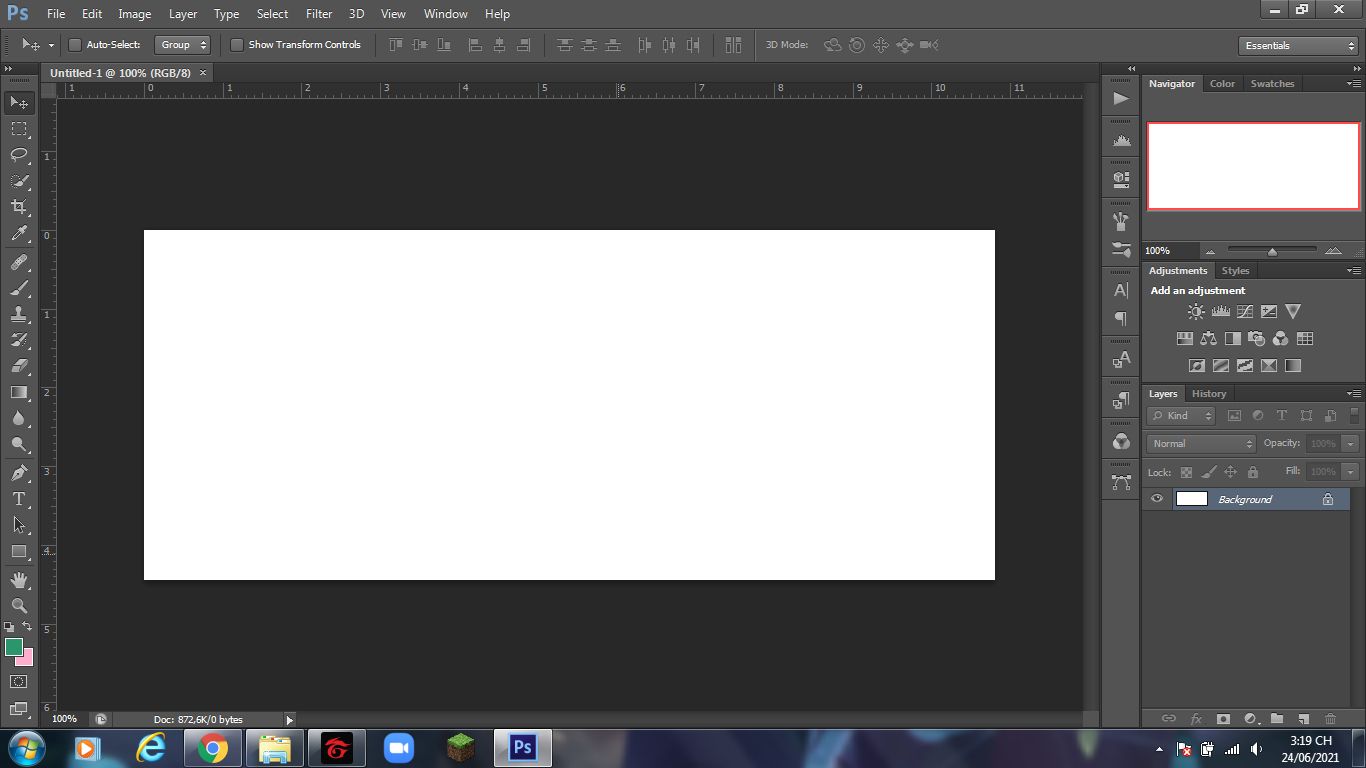Open the File menu
Viewport: 1366px width, 768px height.
56,14
